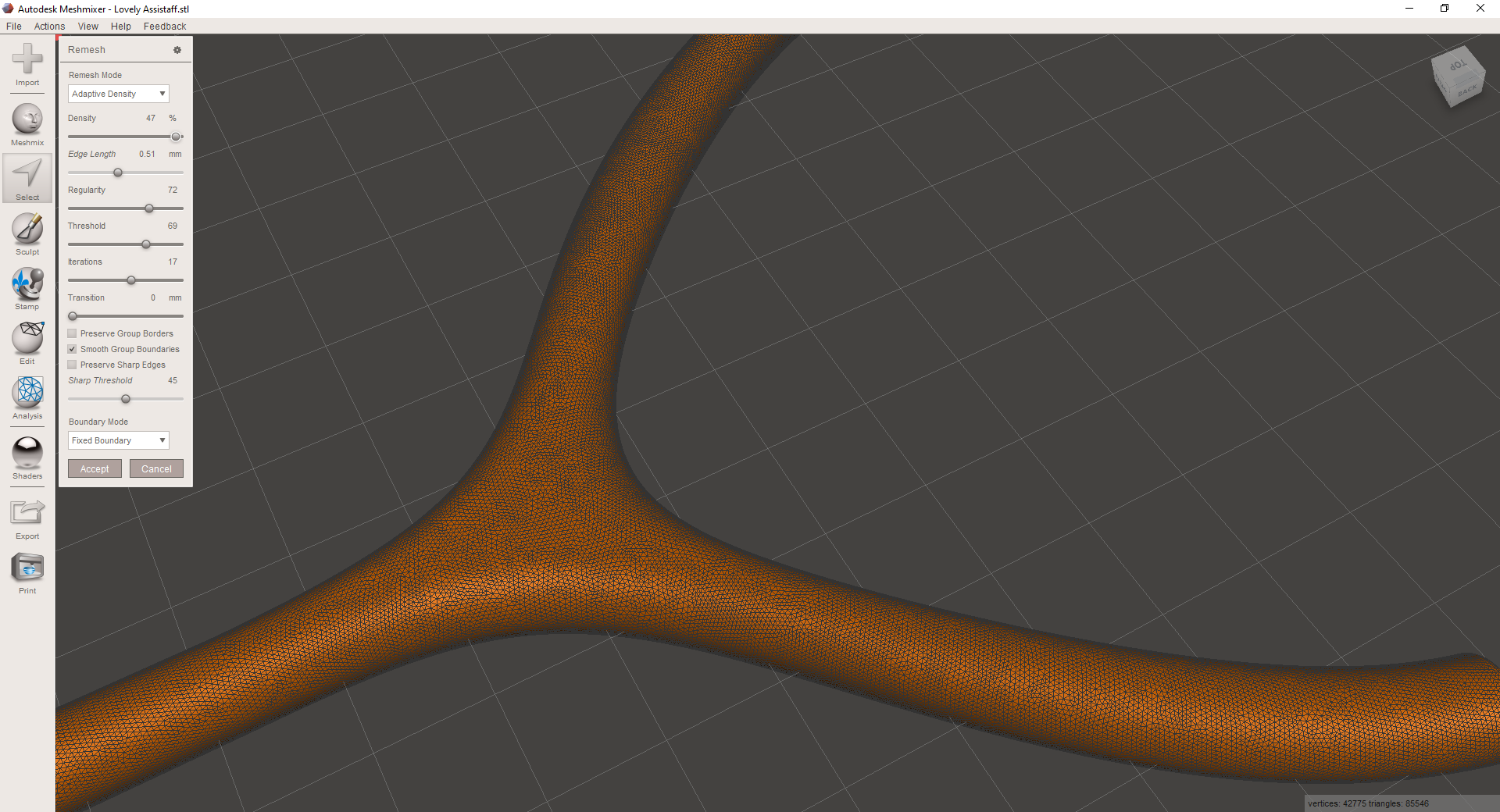
Task: Click the Meshmixer app icon in title bar
Action: 8,9
